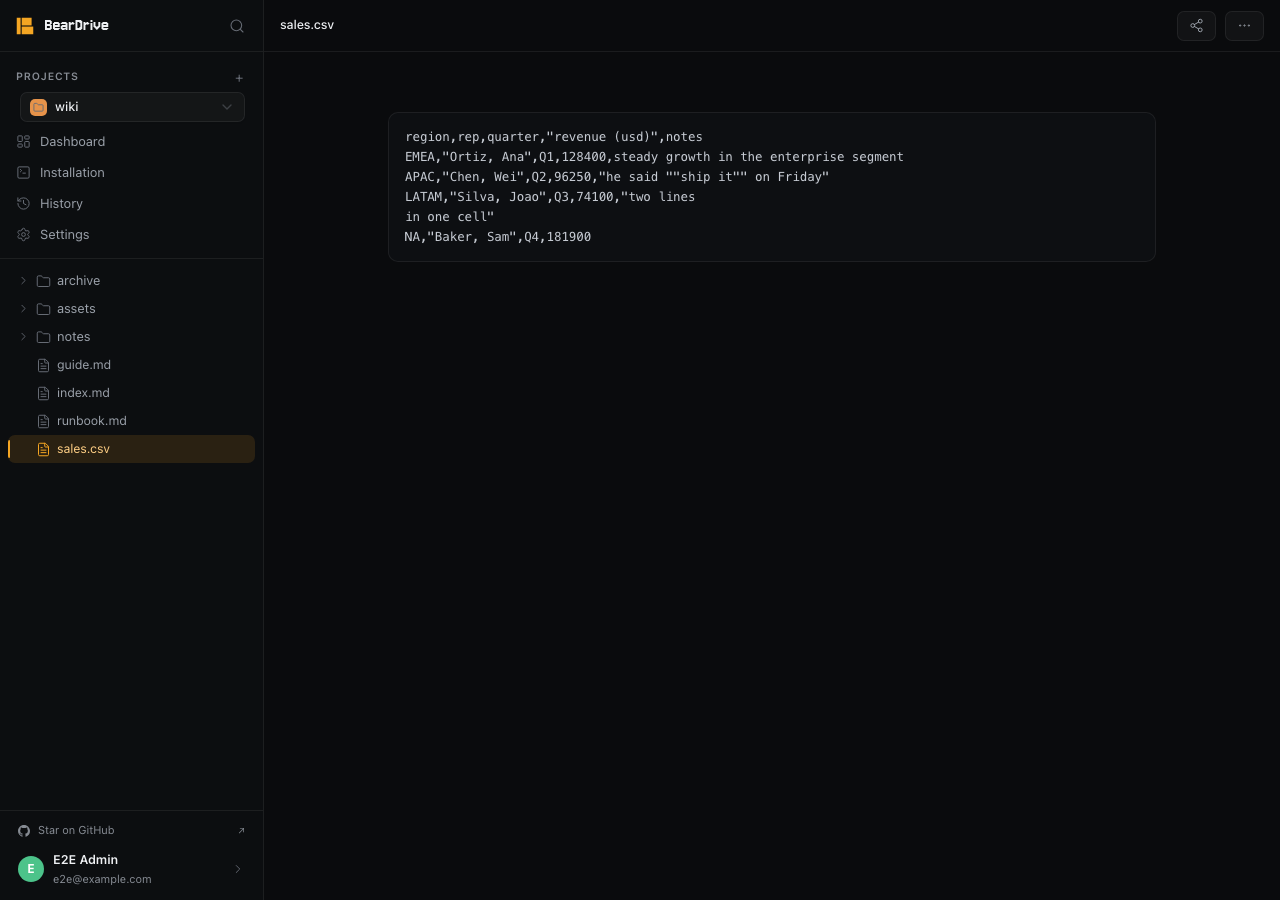
Task: Click the GitHub octocat icon
Action: click(x=24, y=831)
